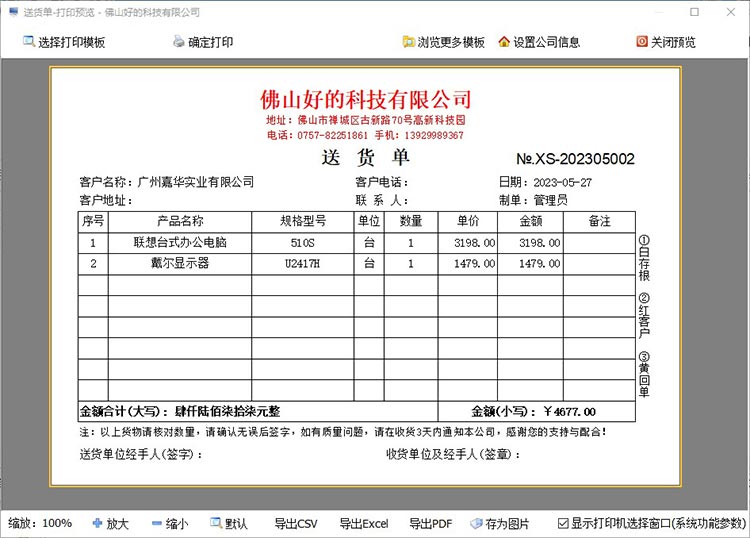
Task: Click 送货单位经手人(签字) signature label
Action: point(141,454)
